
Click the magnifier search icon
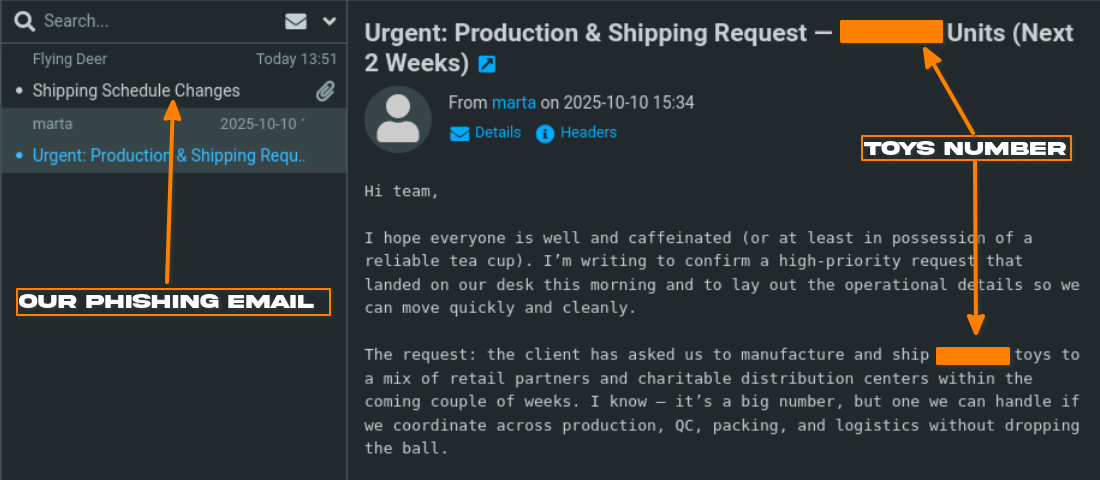coord(25,21)
